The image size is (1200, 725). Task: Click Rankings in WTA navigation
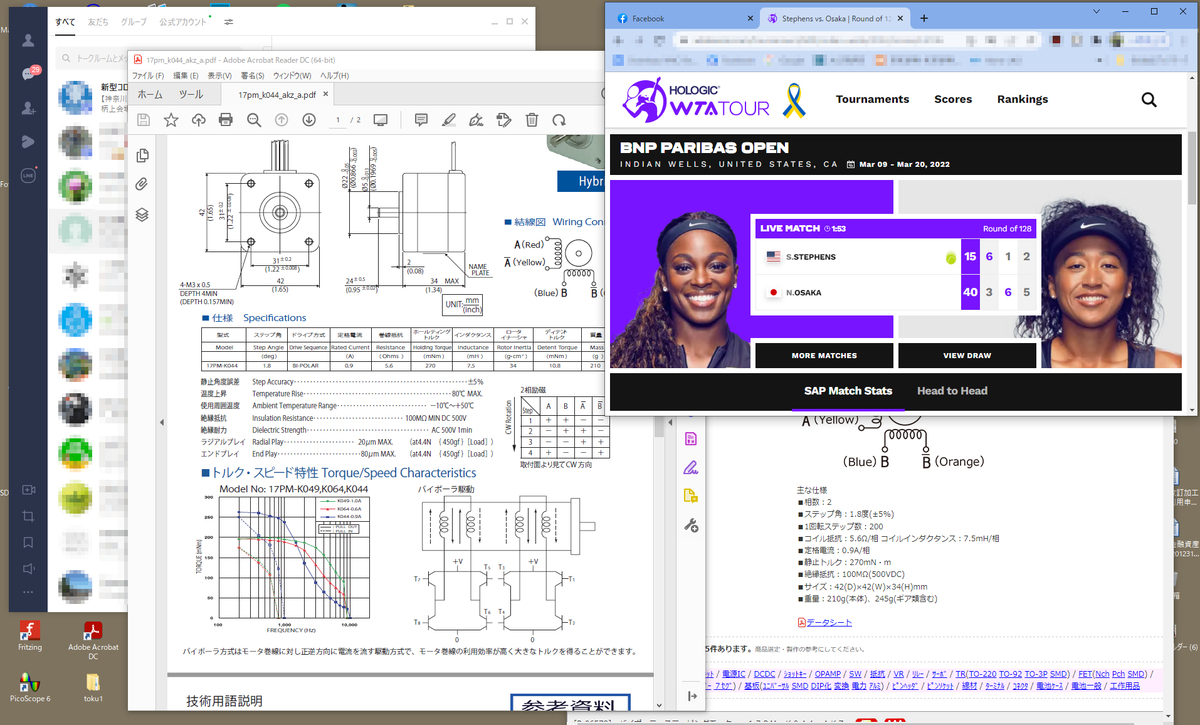(1022, 99)
